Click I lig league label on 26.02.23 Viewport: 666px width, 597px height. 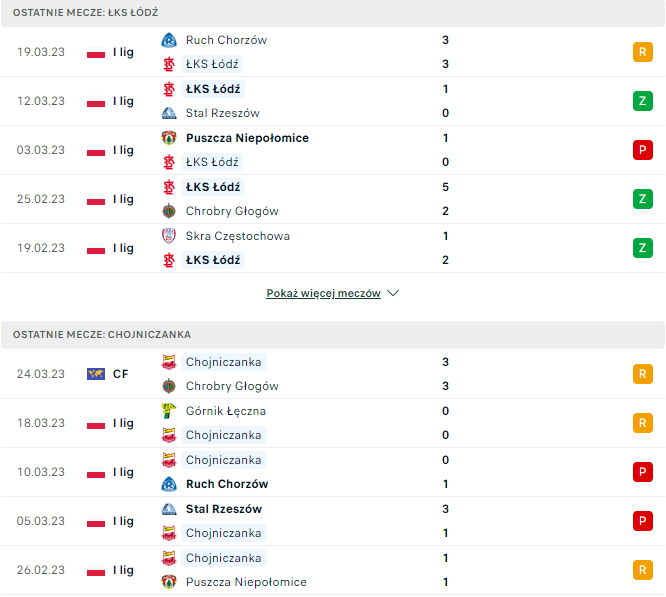123,570
